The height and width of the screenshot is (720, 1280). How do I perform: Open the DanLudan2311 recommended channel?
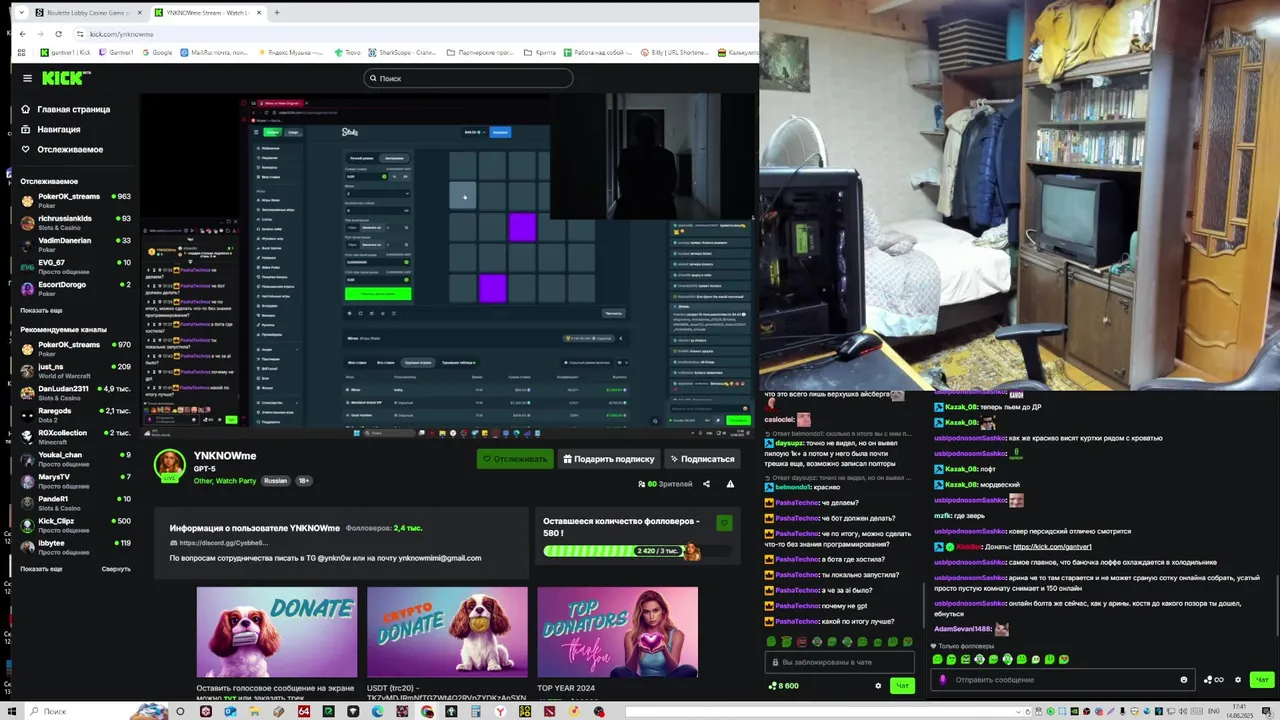[76, 392]
